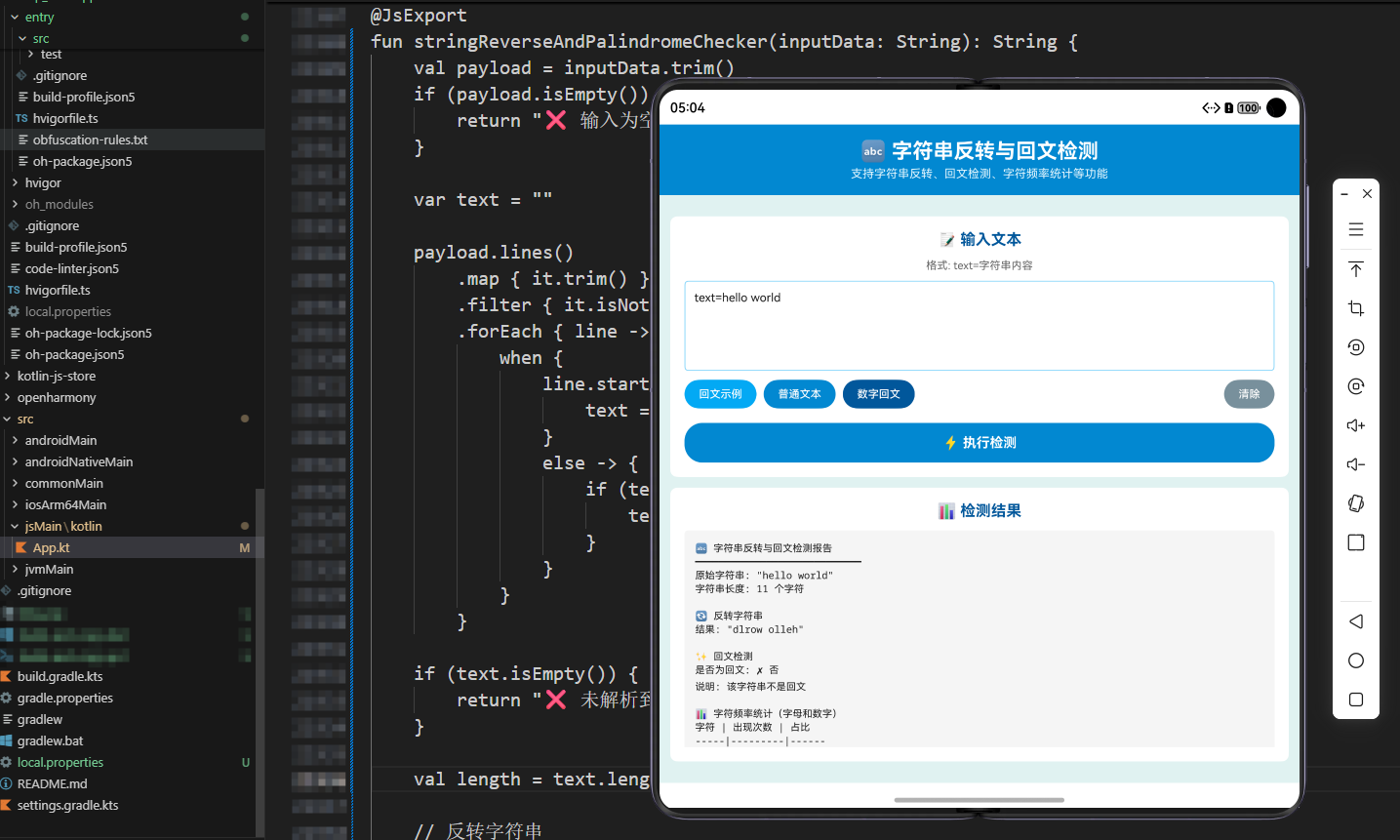The height and width of the screenshot is (840, 1400).
Task: Open obfuscation-rules.txt file
Action: [90, 140]
